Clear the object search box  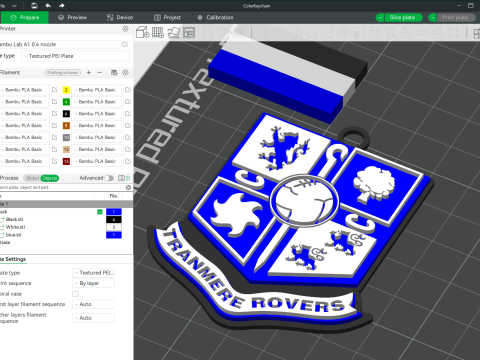tap(128, 187)
